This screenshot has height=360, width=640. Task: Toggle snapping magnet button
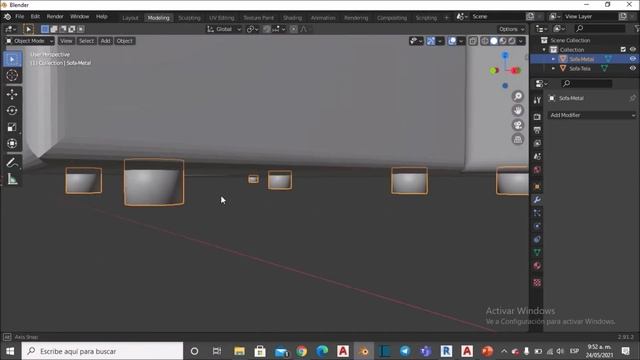[267, 29]
